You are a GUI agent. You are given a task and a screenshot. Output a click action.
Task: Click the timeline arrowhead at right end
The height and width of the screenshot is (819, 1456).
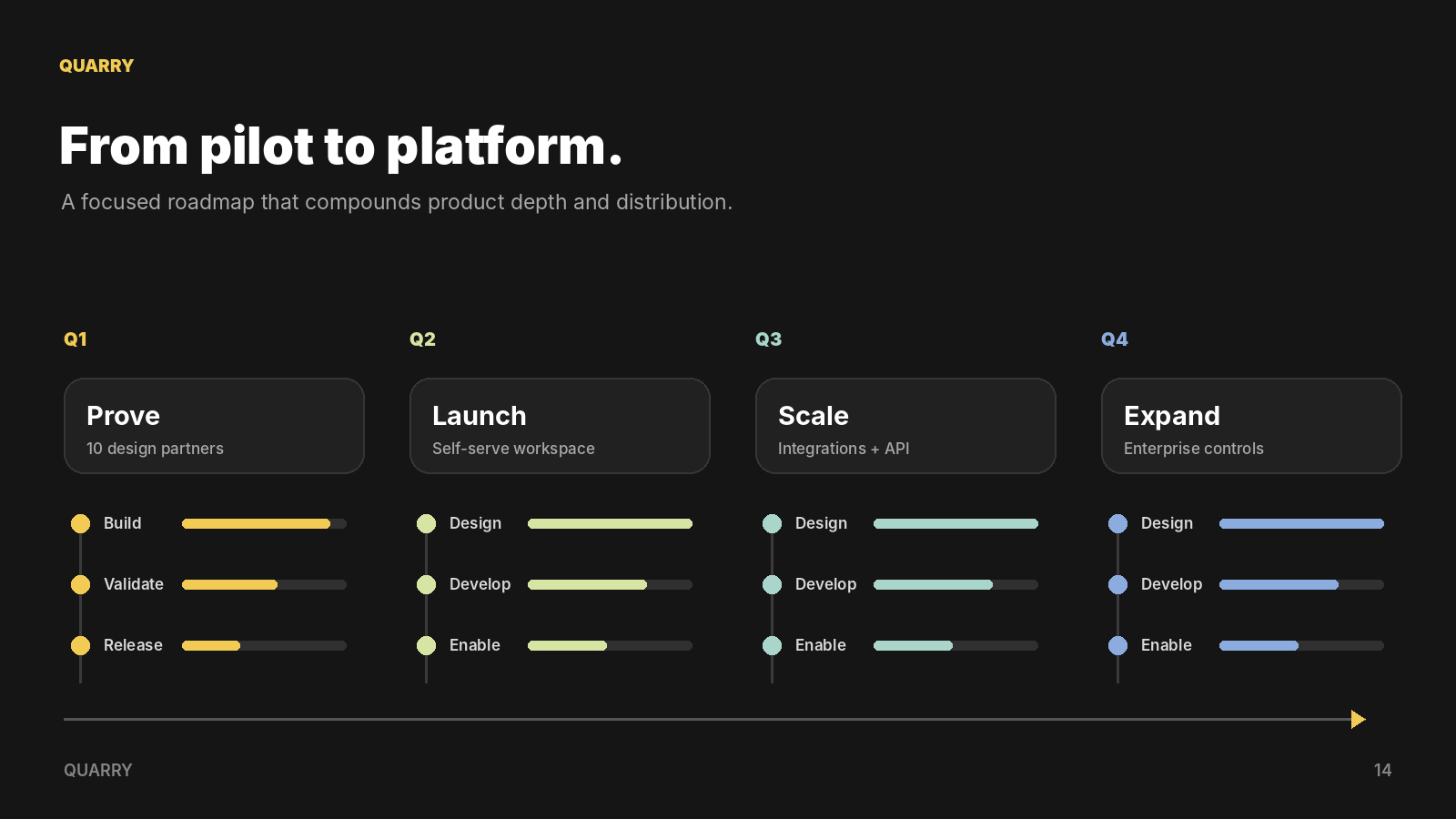pos(1359,719)
